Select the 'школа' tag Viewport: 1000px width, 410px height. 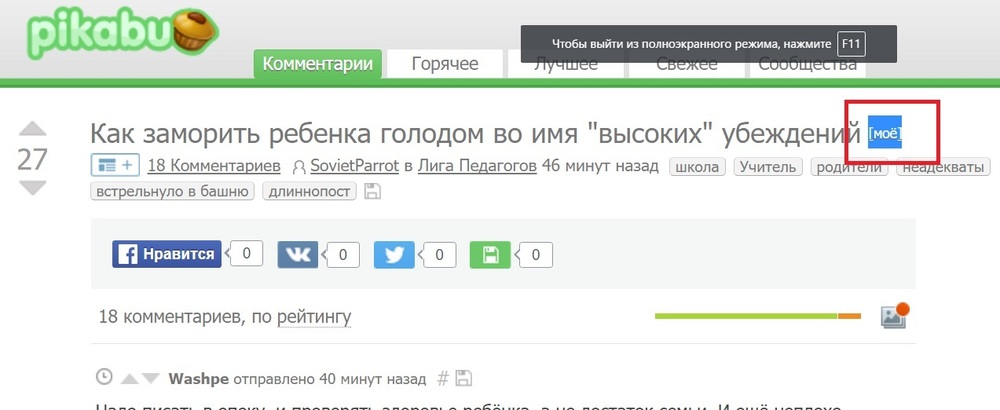click(697, 166)
